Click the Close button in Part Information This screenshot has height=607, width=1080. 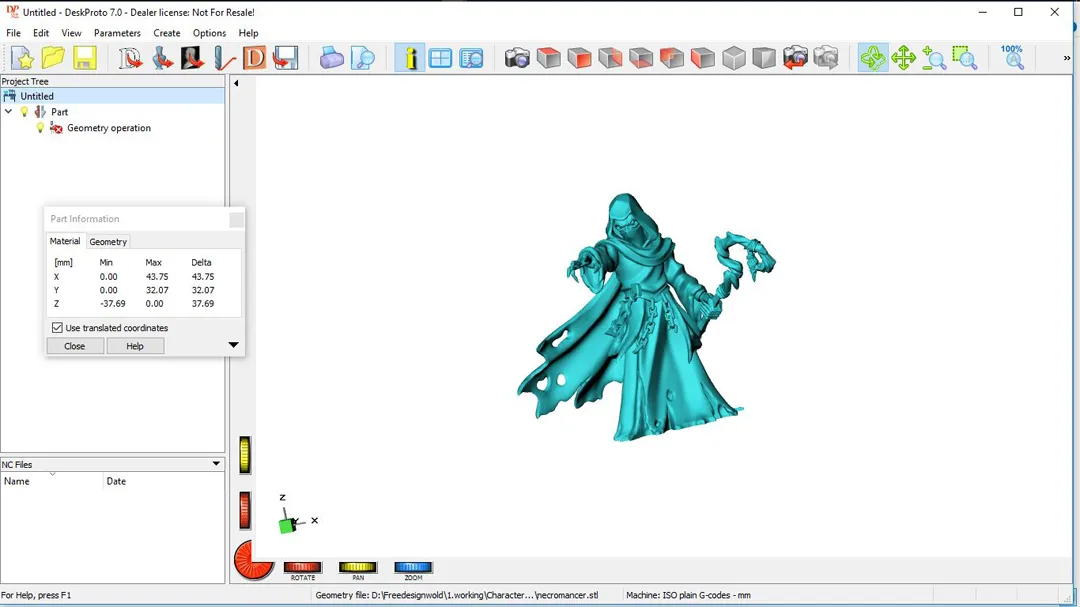(74, 346)
